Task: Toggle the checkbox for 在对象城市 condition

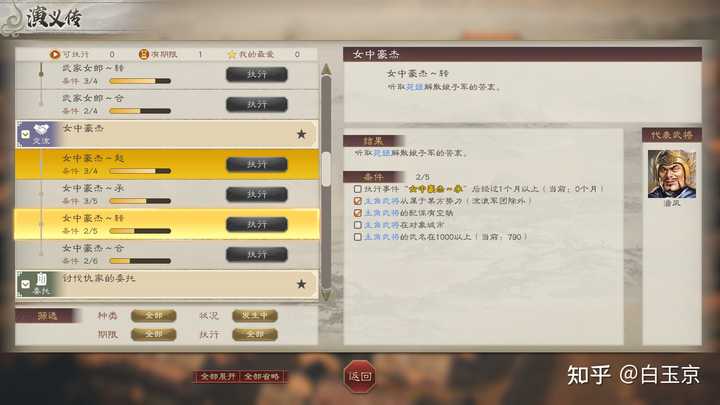Action: (357, 225)
